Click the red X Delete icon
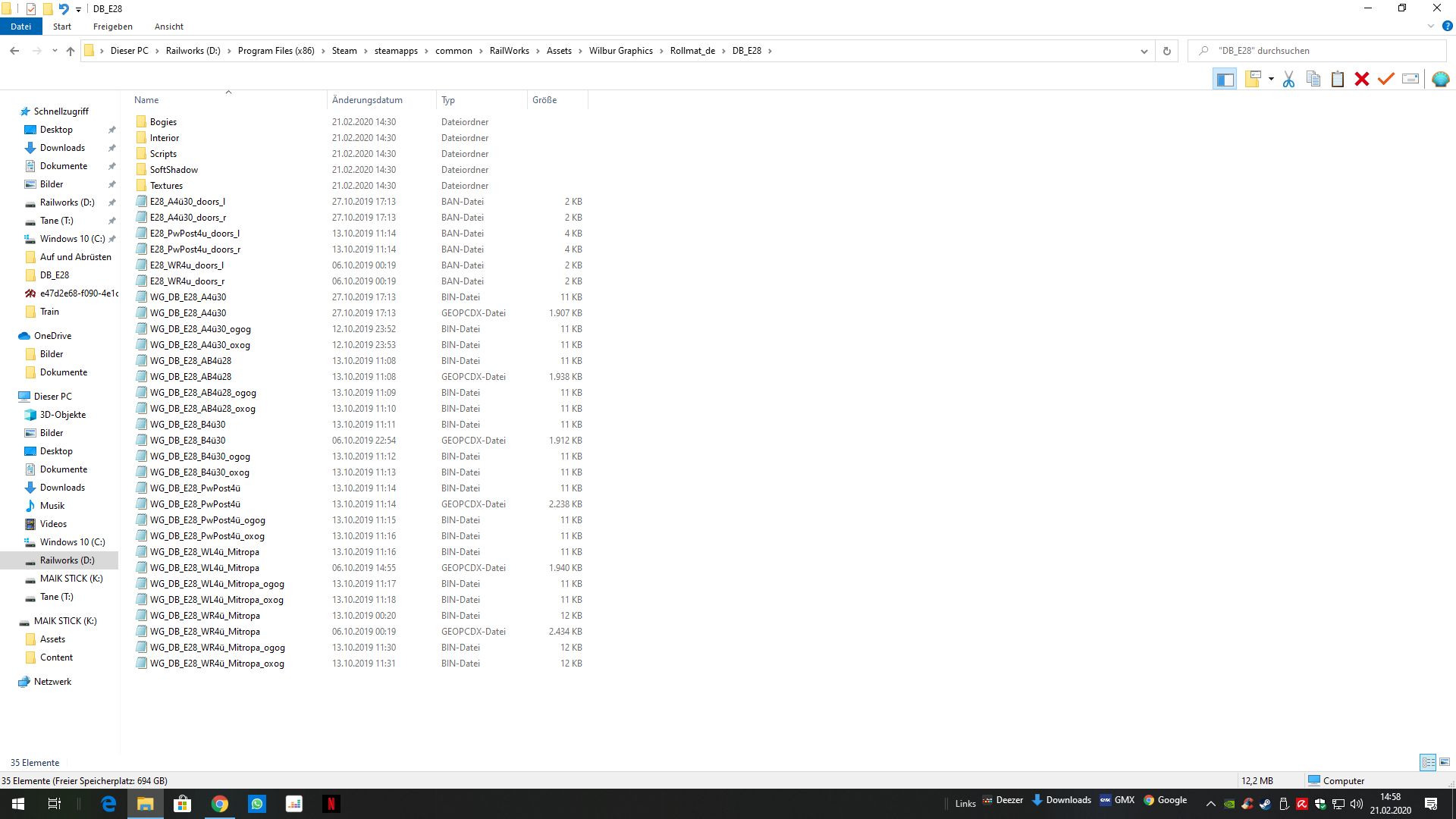The height and width of the screenshot is (819, 1456). (x=1362, y=79)
